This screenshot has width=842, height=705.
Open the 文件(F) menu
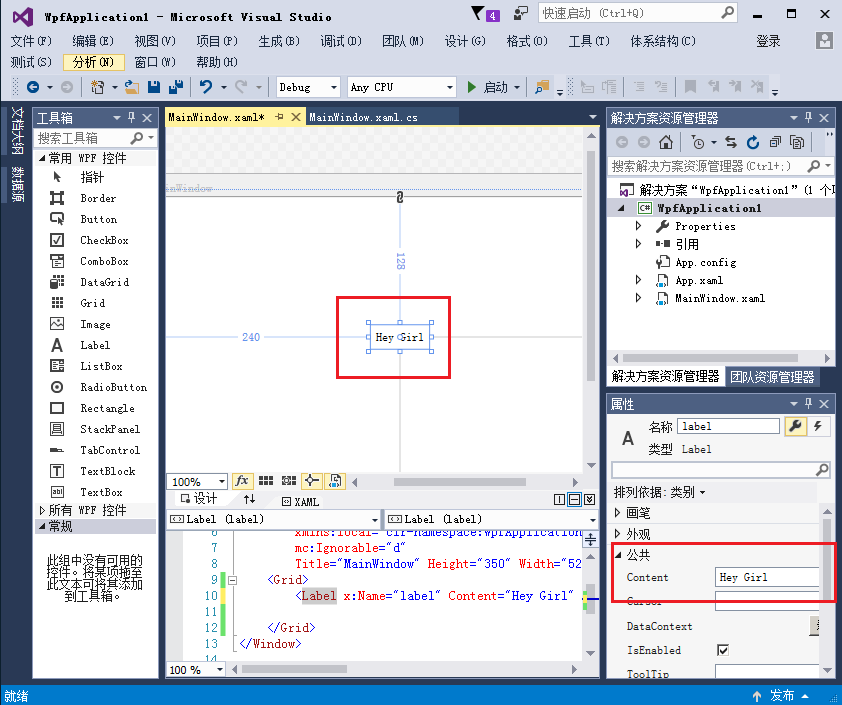coord(31,41)
